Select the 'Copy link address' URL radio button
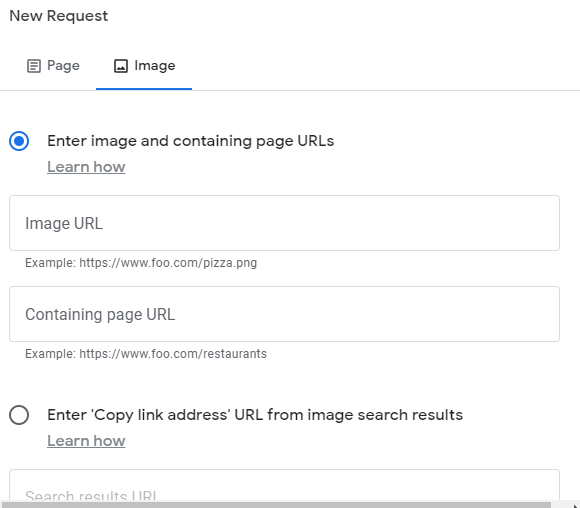Screen dimensions: 580x508 [x=19, y=415]
